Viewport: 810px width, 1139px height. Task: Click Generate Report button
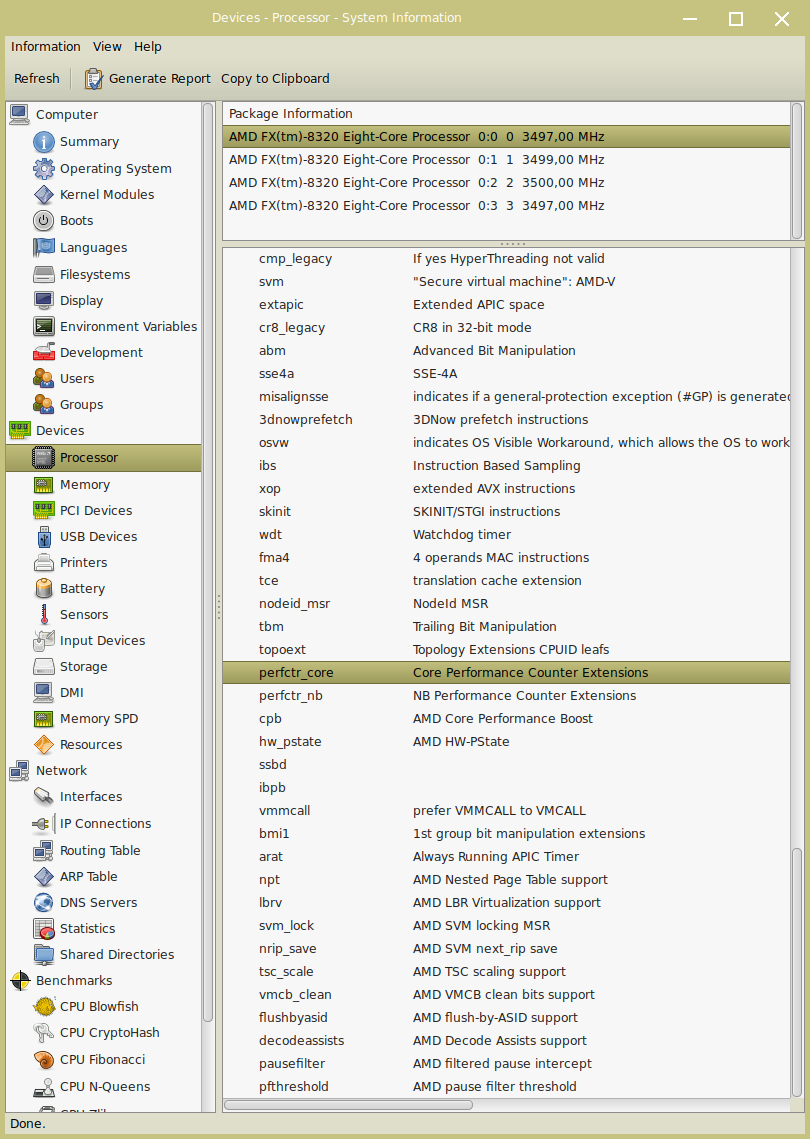pos(147,78)
